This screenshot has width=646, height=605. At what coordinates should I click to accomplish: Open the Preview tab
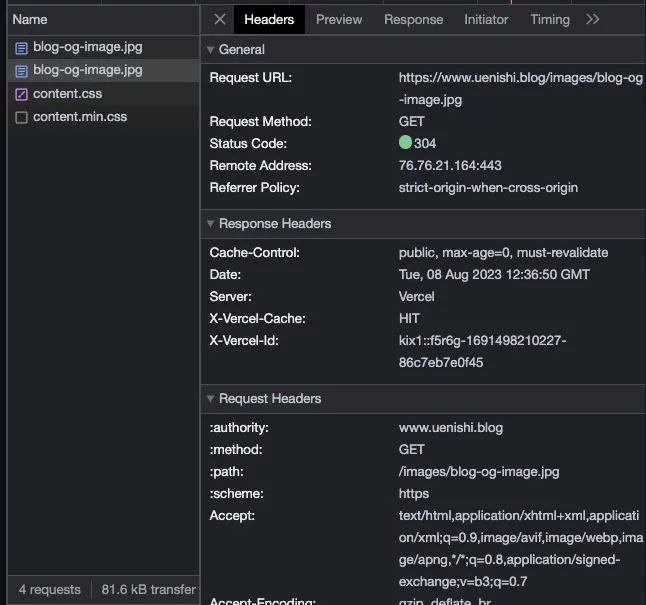click(x=339, y=20)
